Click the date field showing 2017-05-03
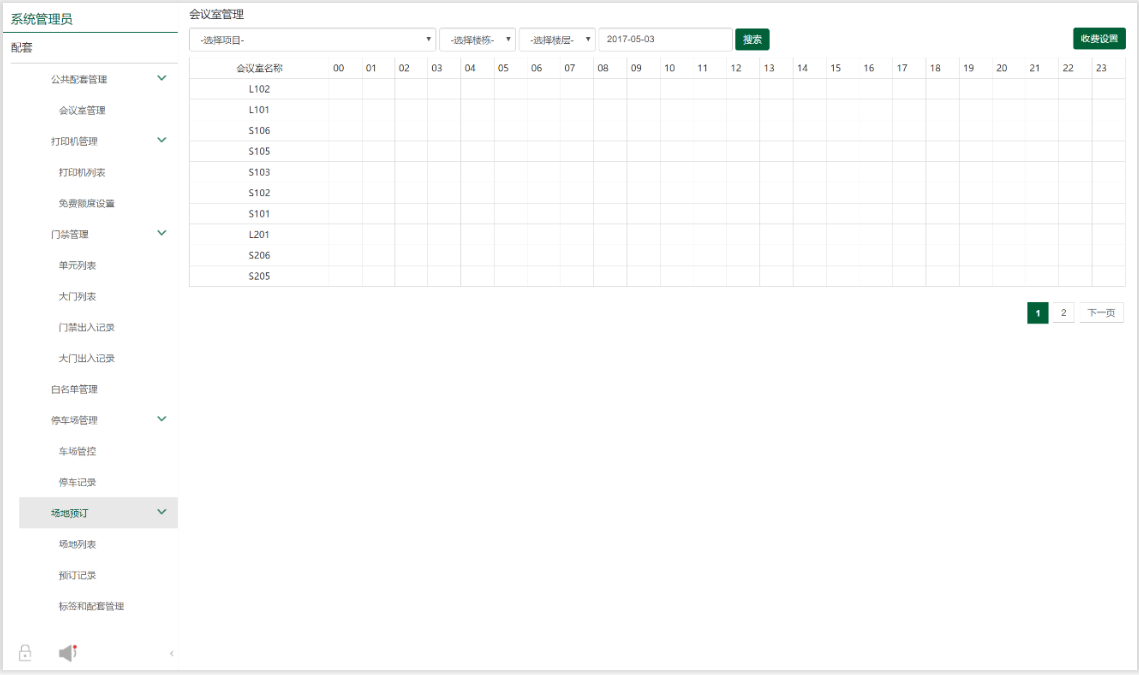The image size is (1139, 675). (665, 39)
